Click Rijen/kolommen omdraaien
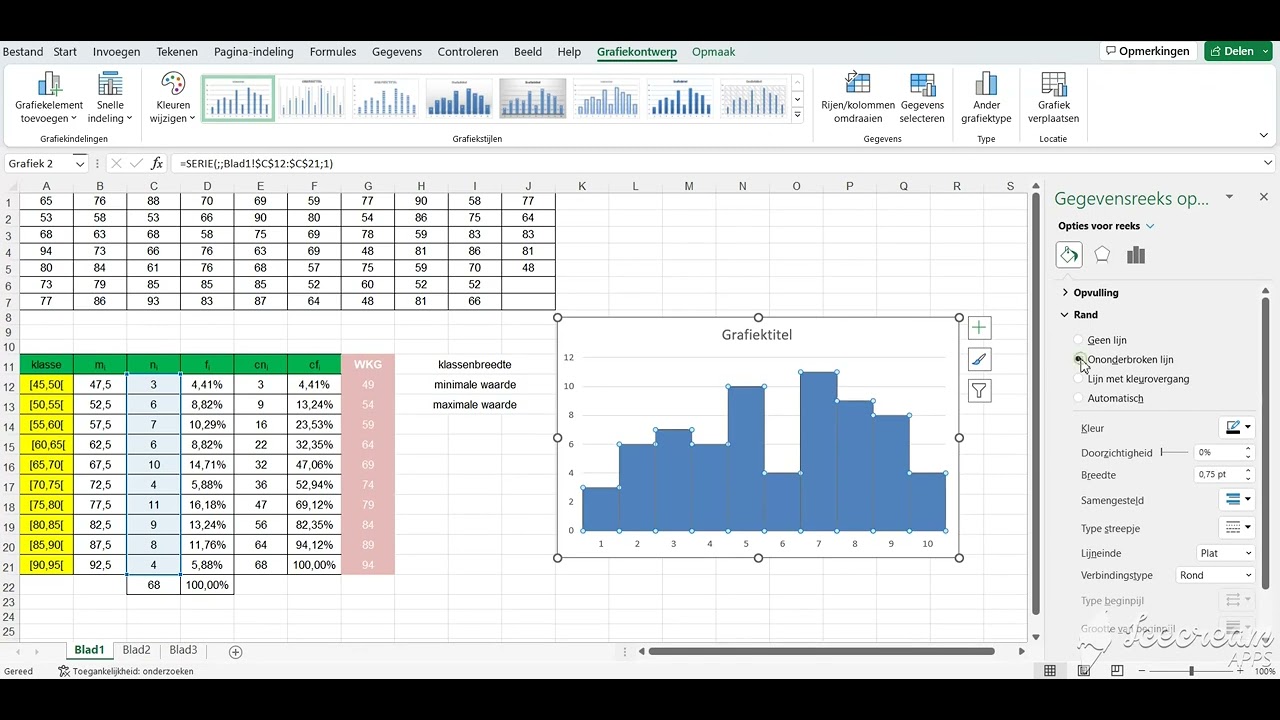This screenshot has width=1280, height=720. pos(858,98)
